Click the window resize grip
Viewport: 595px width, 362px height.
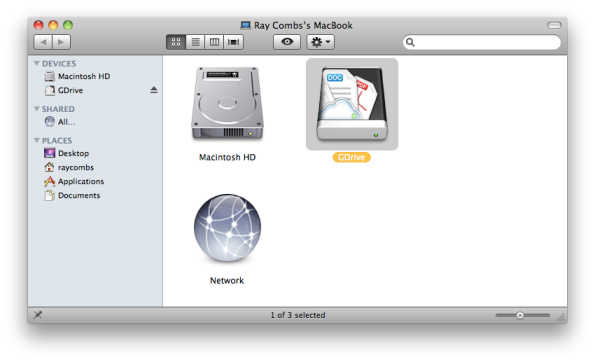[561, 318]
